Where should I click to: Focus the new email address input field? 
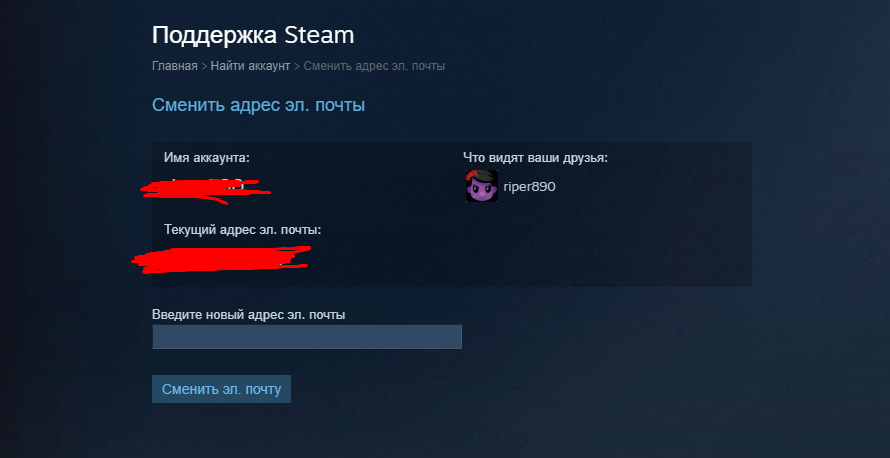point(307,337)
